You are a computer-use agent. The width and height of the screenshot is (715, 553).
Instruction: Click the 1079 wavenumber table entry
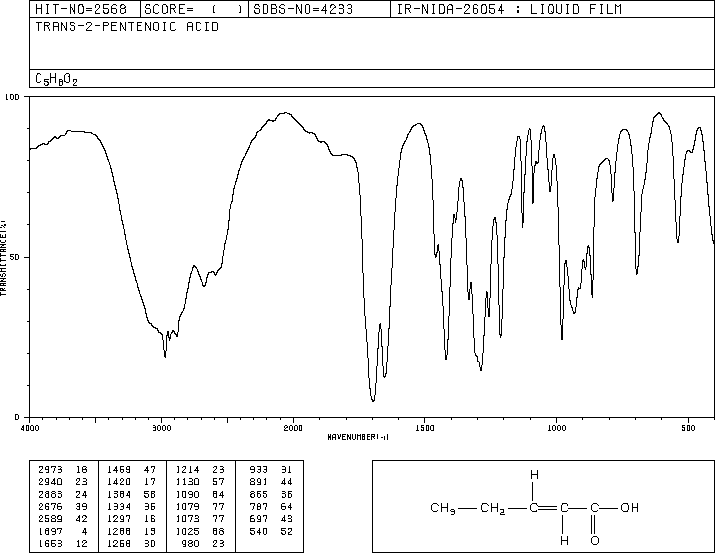click(x=187, y=506)
